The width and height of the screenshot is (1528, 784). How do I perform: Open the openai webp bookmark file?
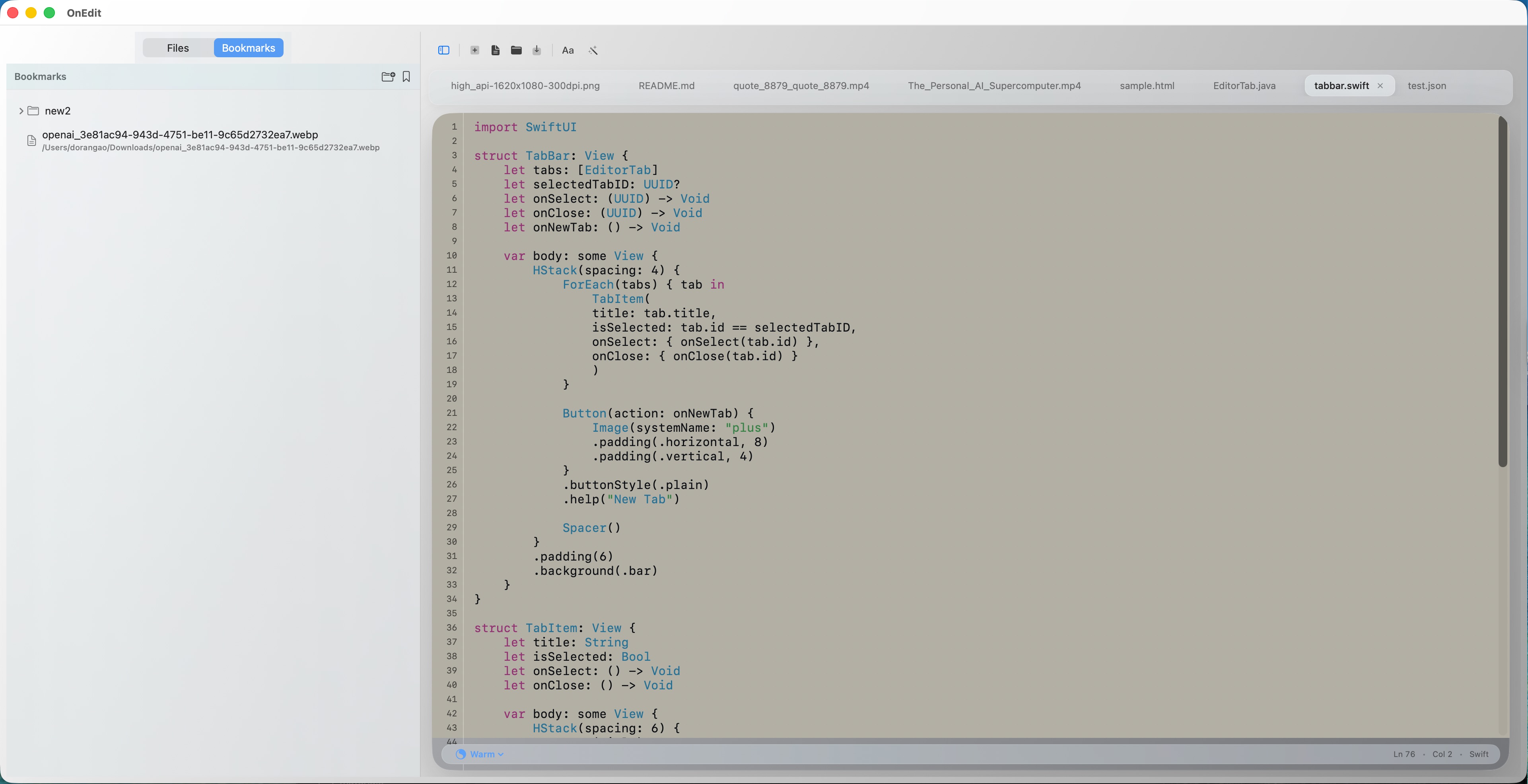click(180, 135)
